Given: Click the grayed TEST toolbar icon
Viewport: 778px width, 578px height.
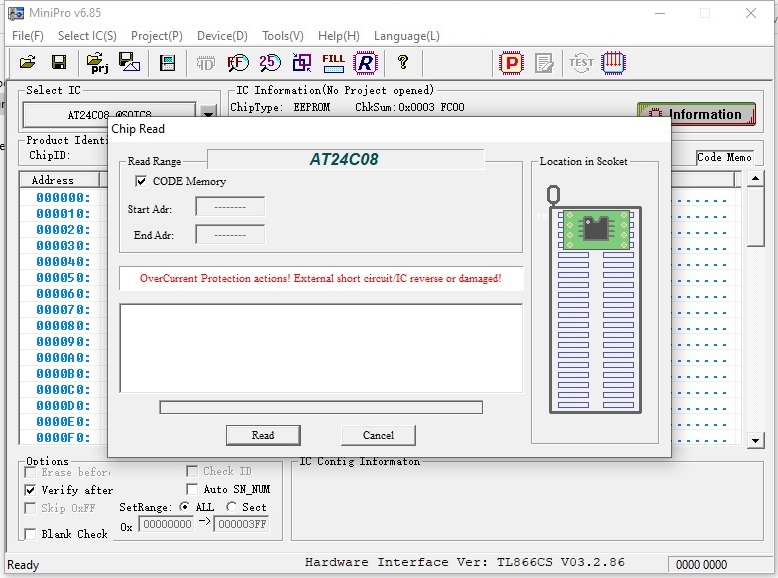Looking at the screenshot, I should pyautogui.click(x=581, y=63).
